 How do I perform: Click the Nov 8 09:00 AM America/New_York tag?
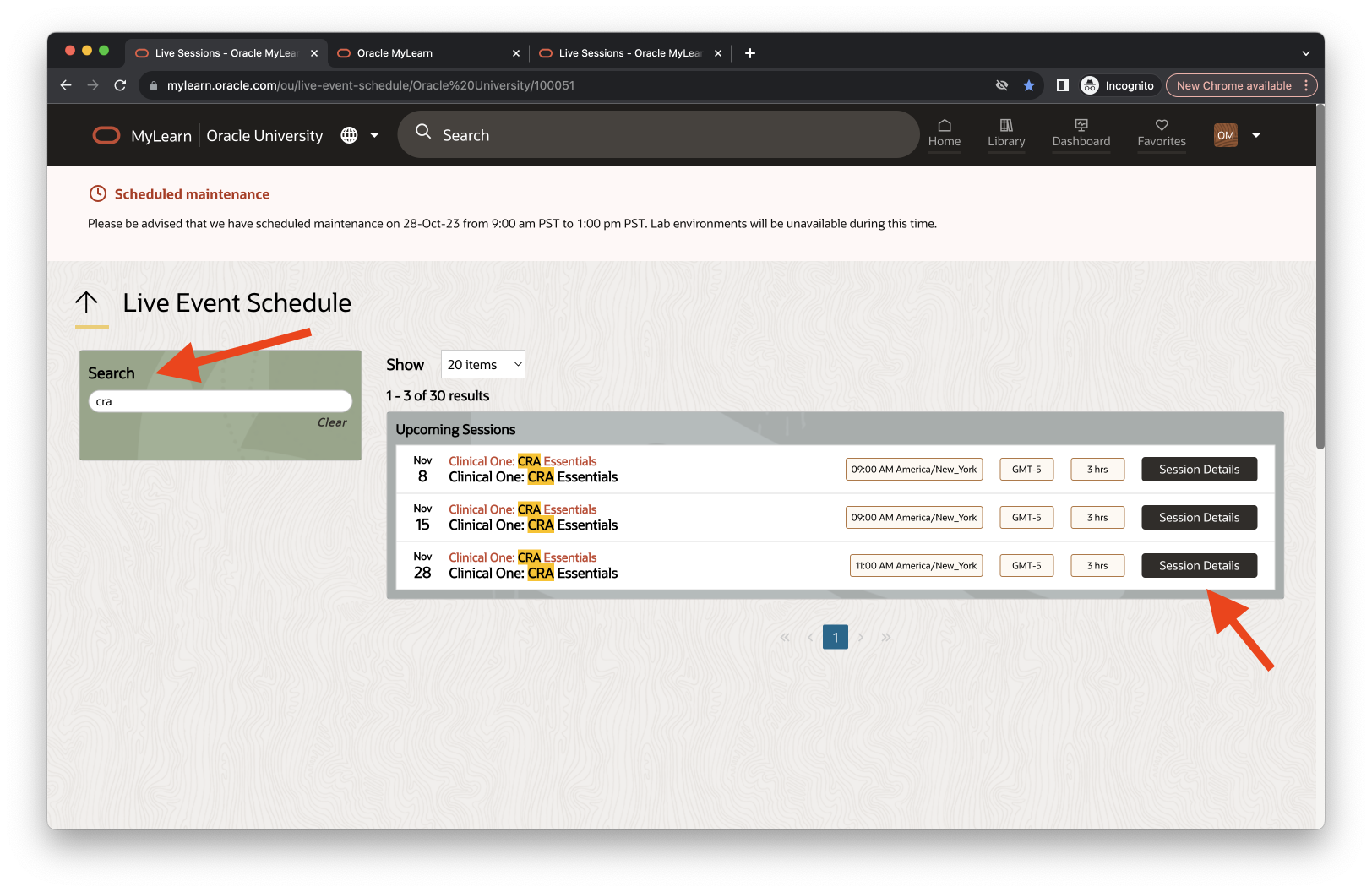pyautogui.click(x=914, y=470)
